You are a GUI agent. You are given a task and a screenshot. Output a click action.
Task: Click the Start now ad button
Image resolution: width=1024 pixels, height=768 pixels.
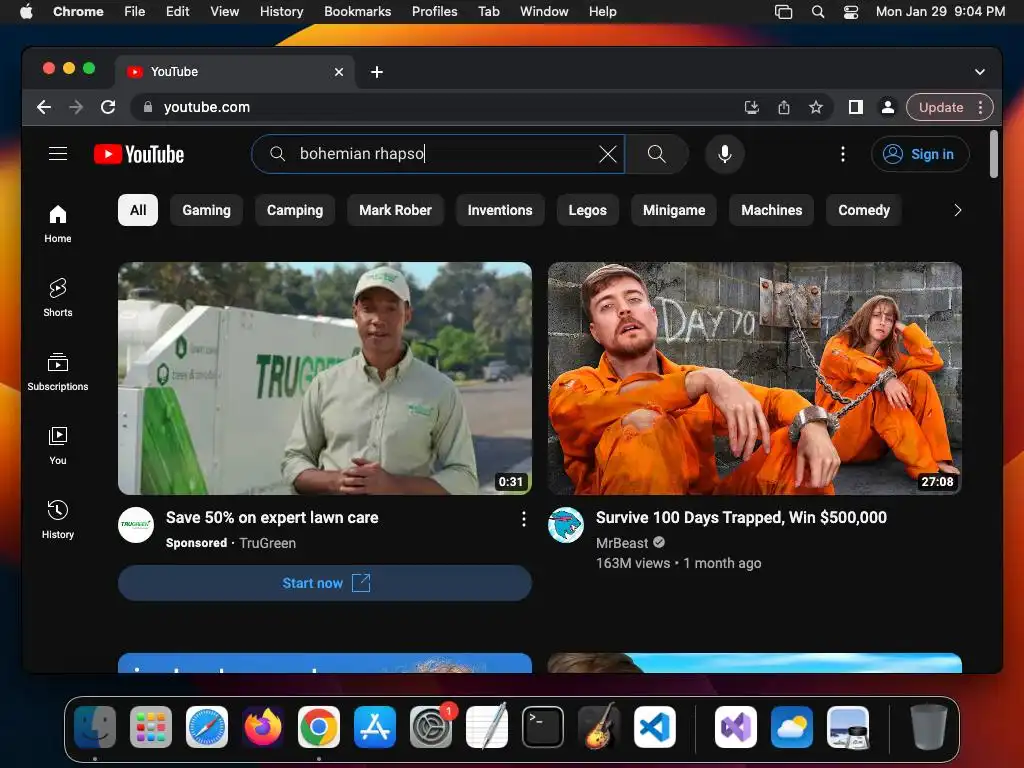click(x=325, y=583)
